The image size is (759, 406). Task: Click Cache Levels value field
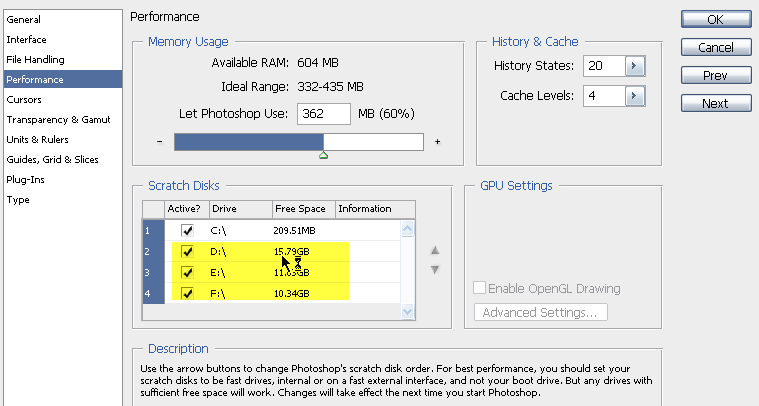(605, 96)
